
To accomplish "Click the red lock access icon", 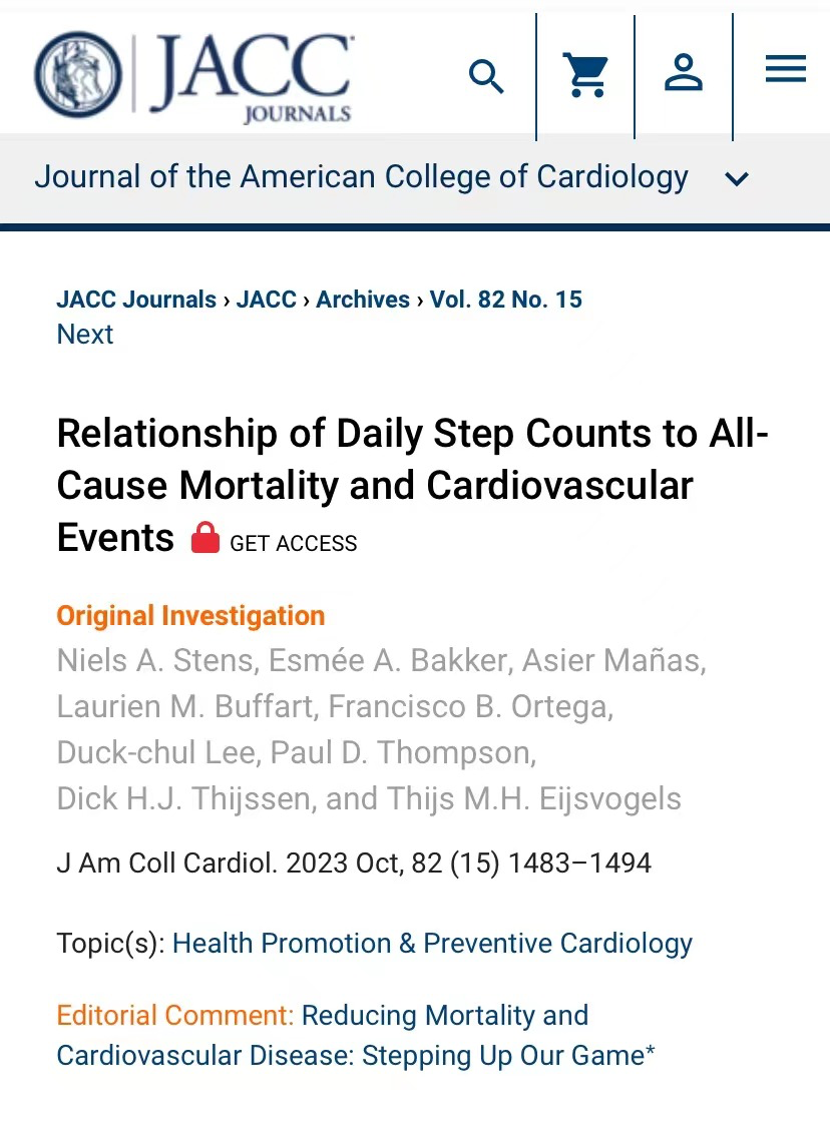I will (x=205, y=538).
